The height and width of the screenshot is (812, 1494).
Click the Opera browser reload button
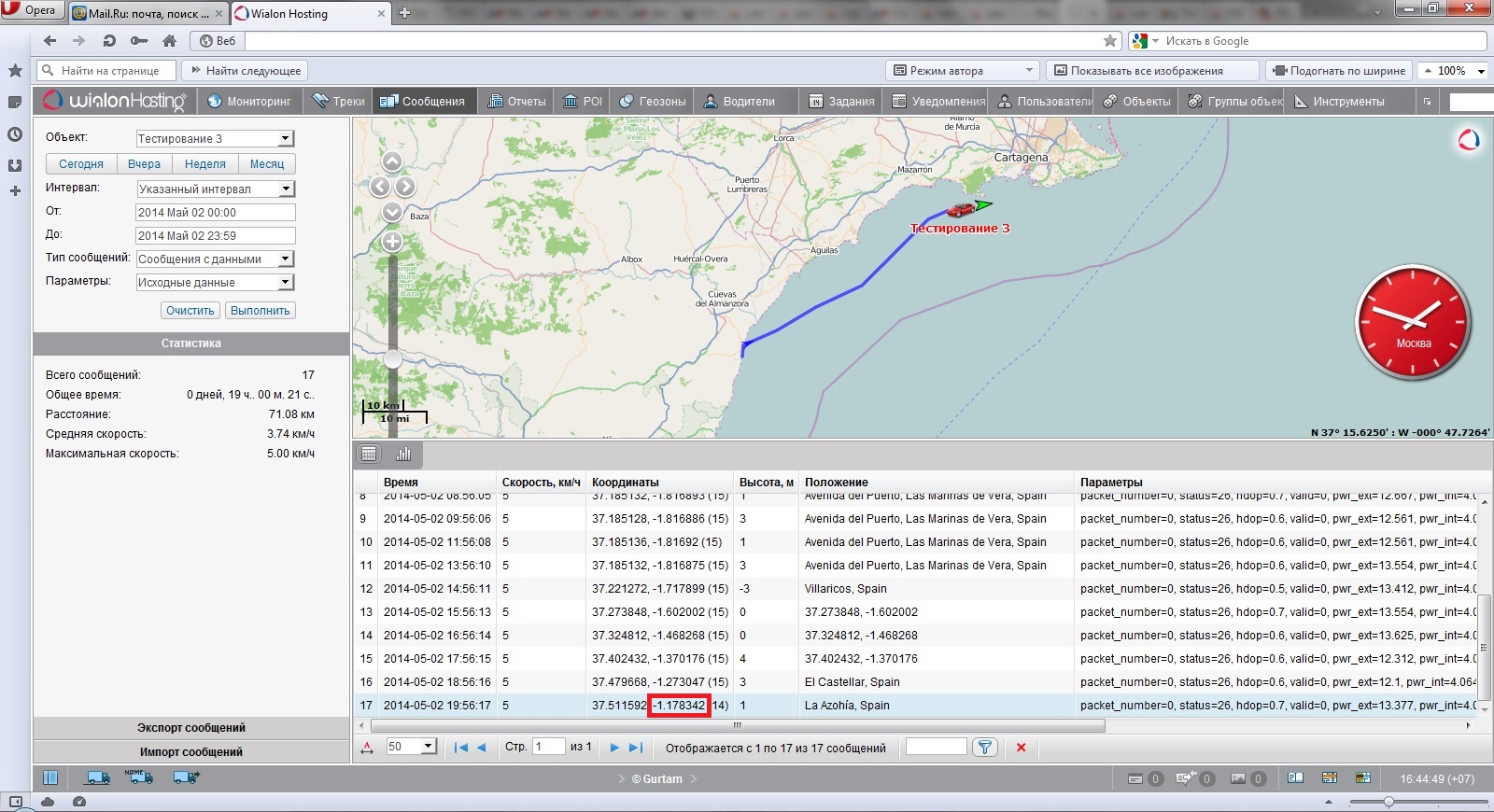pyautogui.click(x=109, y=41)
